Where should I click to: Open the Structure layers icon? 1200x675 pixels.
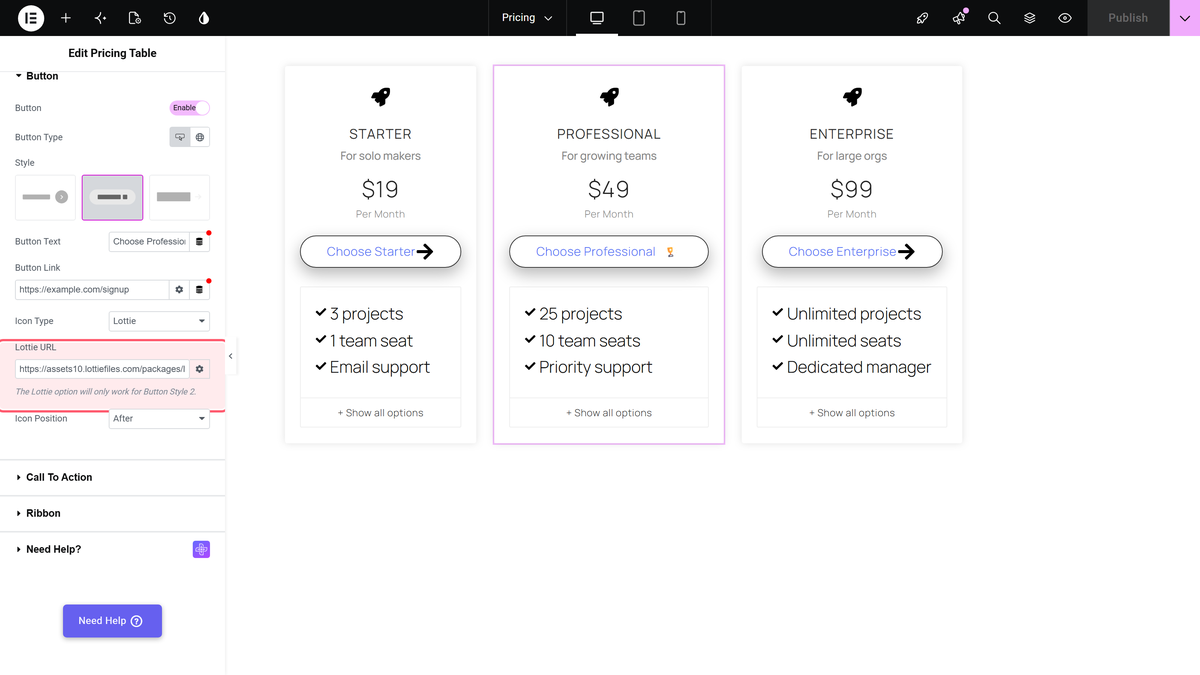click(1030, 18)
